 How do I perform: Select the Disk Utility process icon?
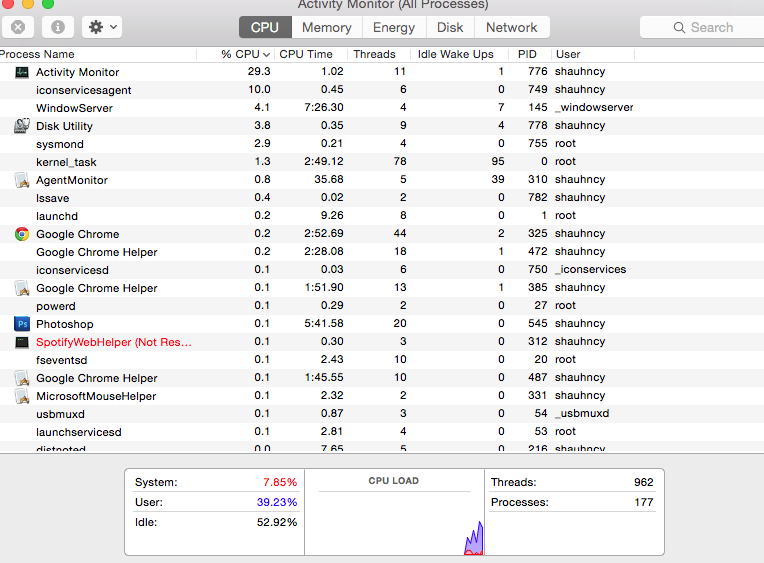(22, 126)
